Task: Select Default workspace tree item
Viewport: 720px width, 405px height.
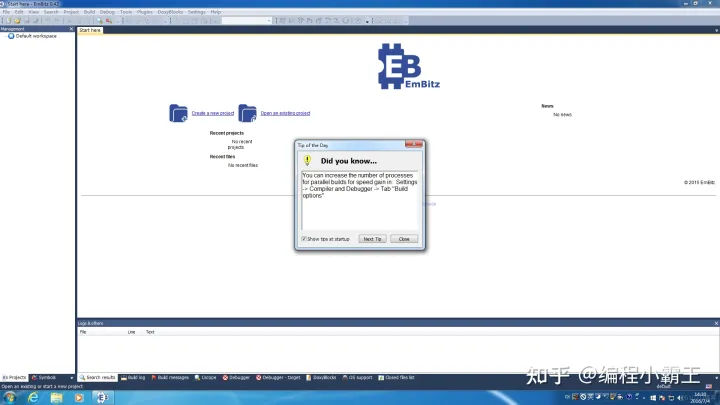Action: pos(36,36)
